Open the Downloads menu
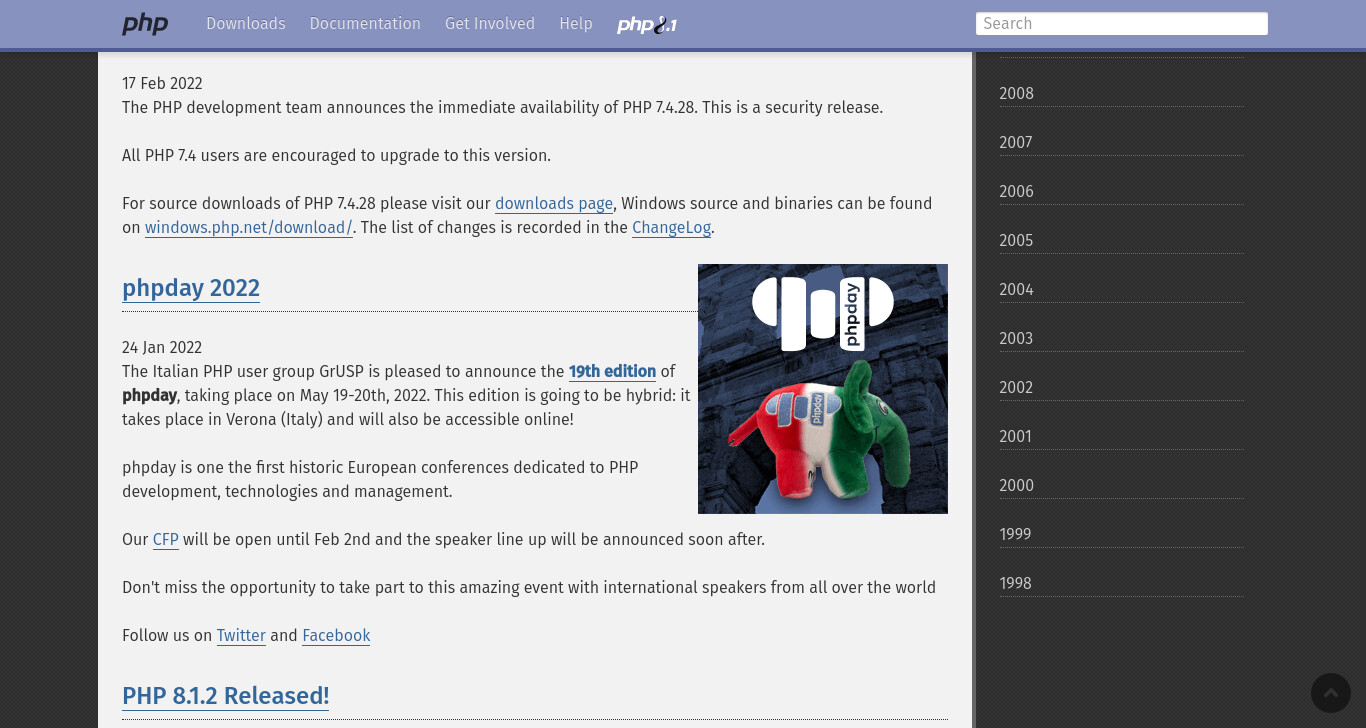This screenshot has height=728, width=1366. pyautogui.click(x=246, y=24)
